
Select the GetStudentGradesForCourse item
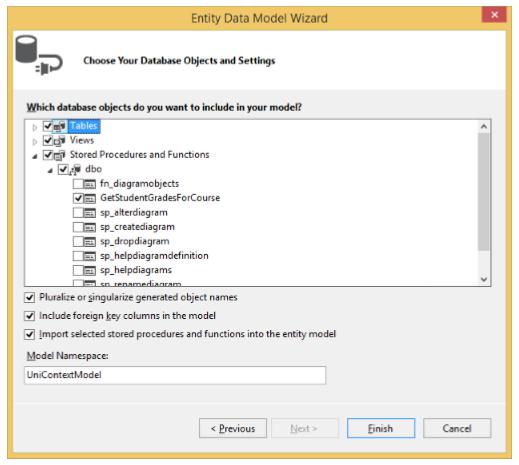point(160,198)
